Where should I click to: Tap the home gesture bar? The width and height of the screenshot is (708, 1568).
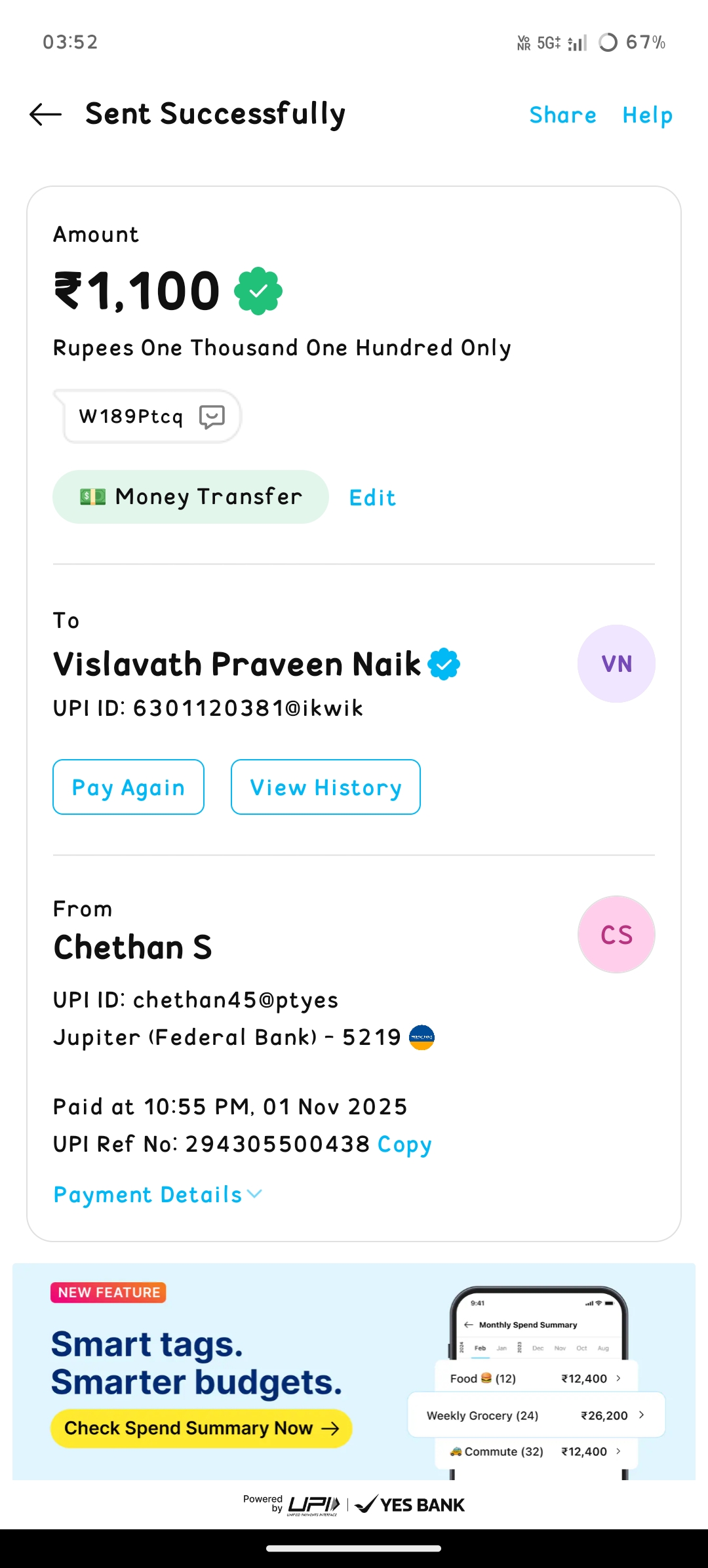[x=354, y=1548]
